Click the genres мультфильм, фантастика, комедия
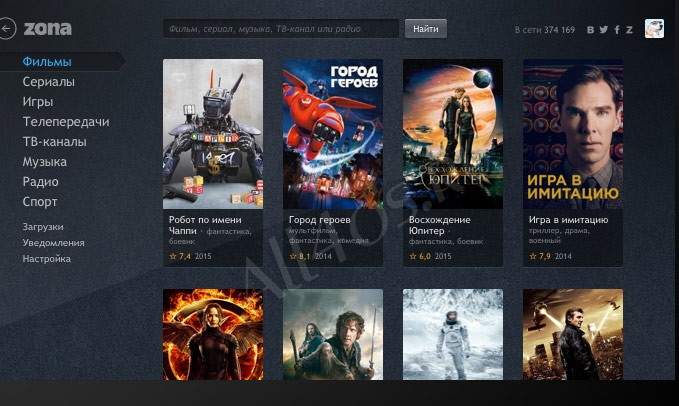This screenshot has height=406, width=679. point(329,235)
